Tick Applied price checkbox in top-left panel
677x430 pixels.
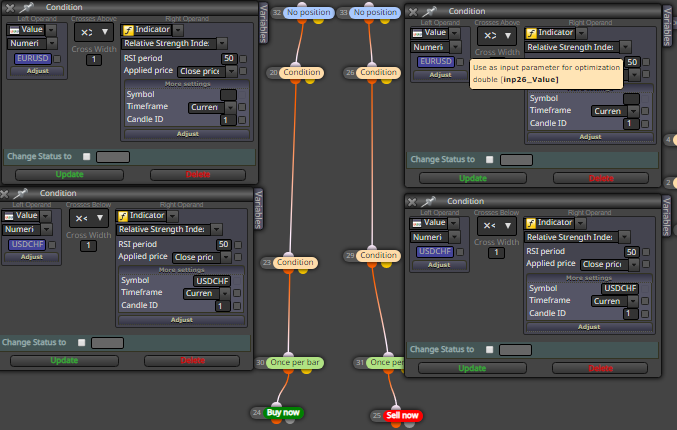coord(243,71)
